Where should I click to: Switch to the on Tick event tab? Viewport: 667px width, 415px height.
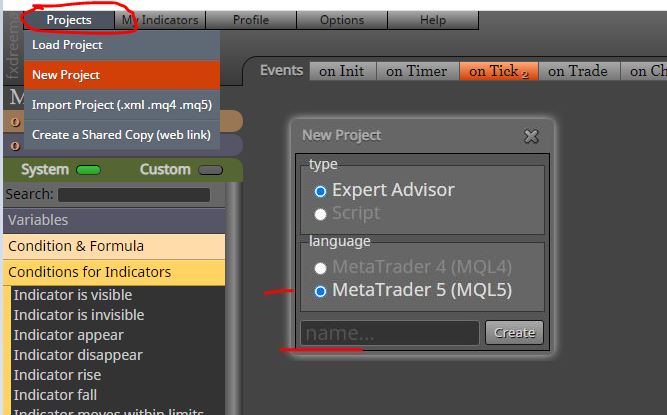click(x=499, y=71)
